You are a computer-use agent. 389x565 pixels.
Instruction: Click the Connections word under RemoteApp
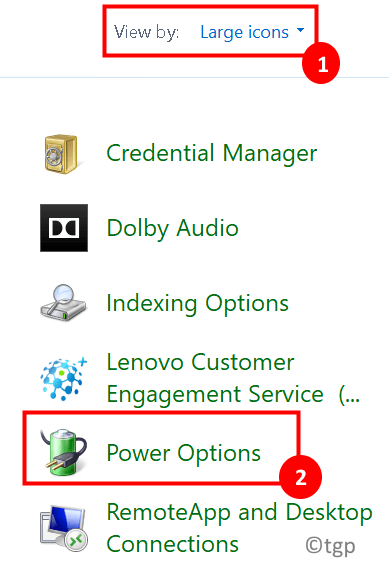pyautogui.click(x=173, y=544)
